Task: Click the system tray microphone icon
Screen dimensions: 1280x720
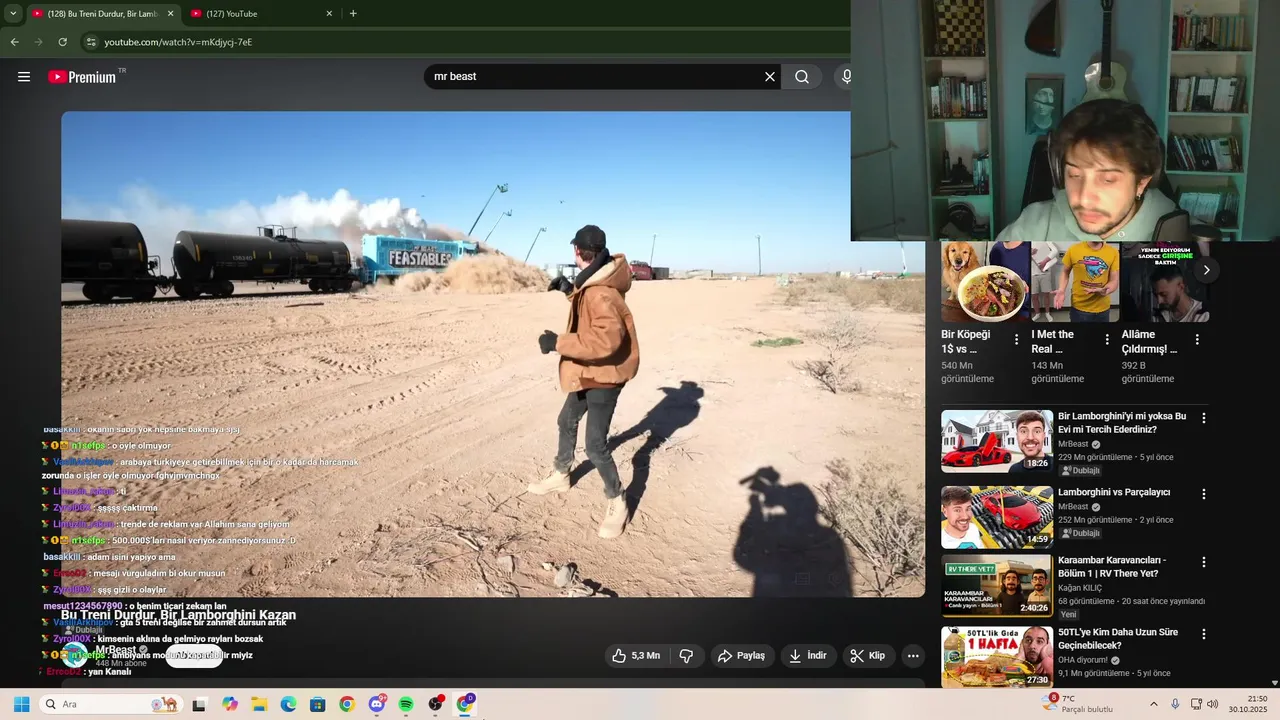Action: point(1175,704)
